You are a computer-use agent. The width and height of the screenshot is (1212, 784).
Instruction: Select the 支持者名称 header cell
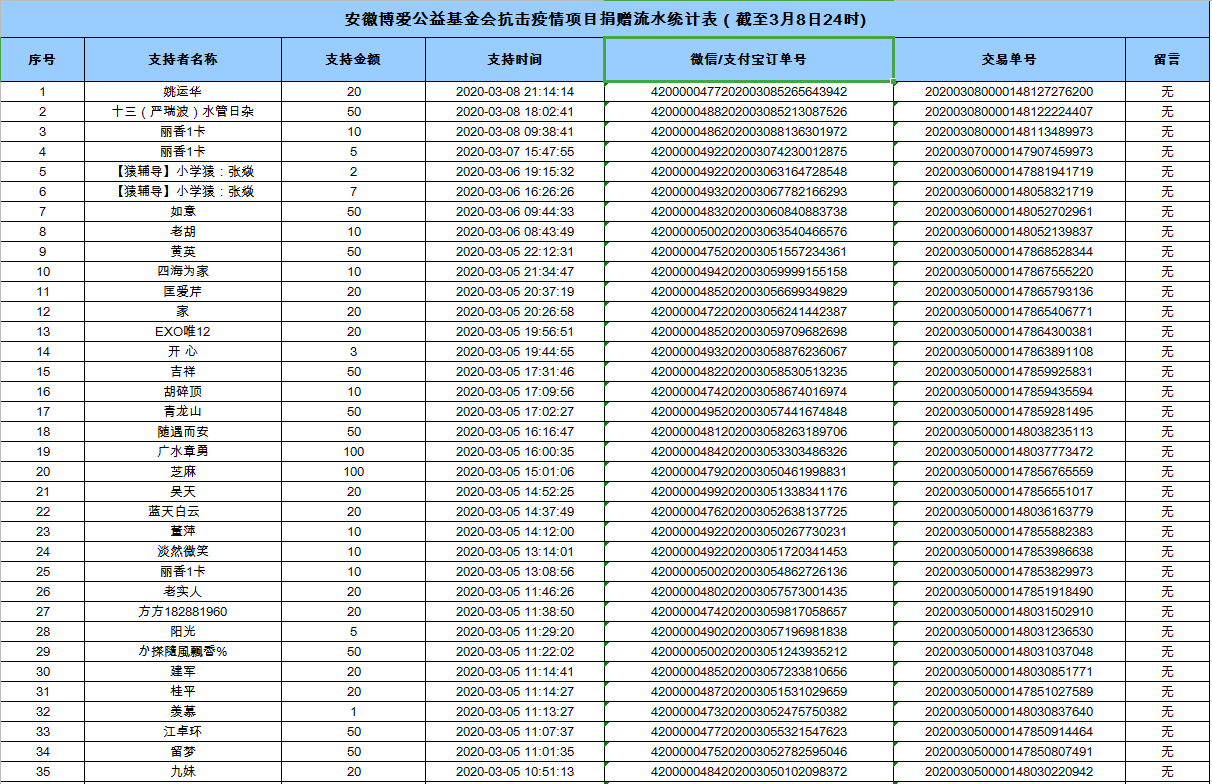click(183, 60)
